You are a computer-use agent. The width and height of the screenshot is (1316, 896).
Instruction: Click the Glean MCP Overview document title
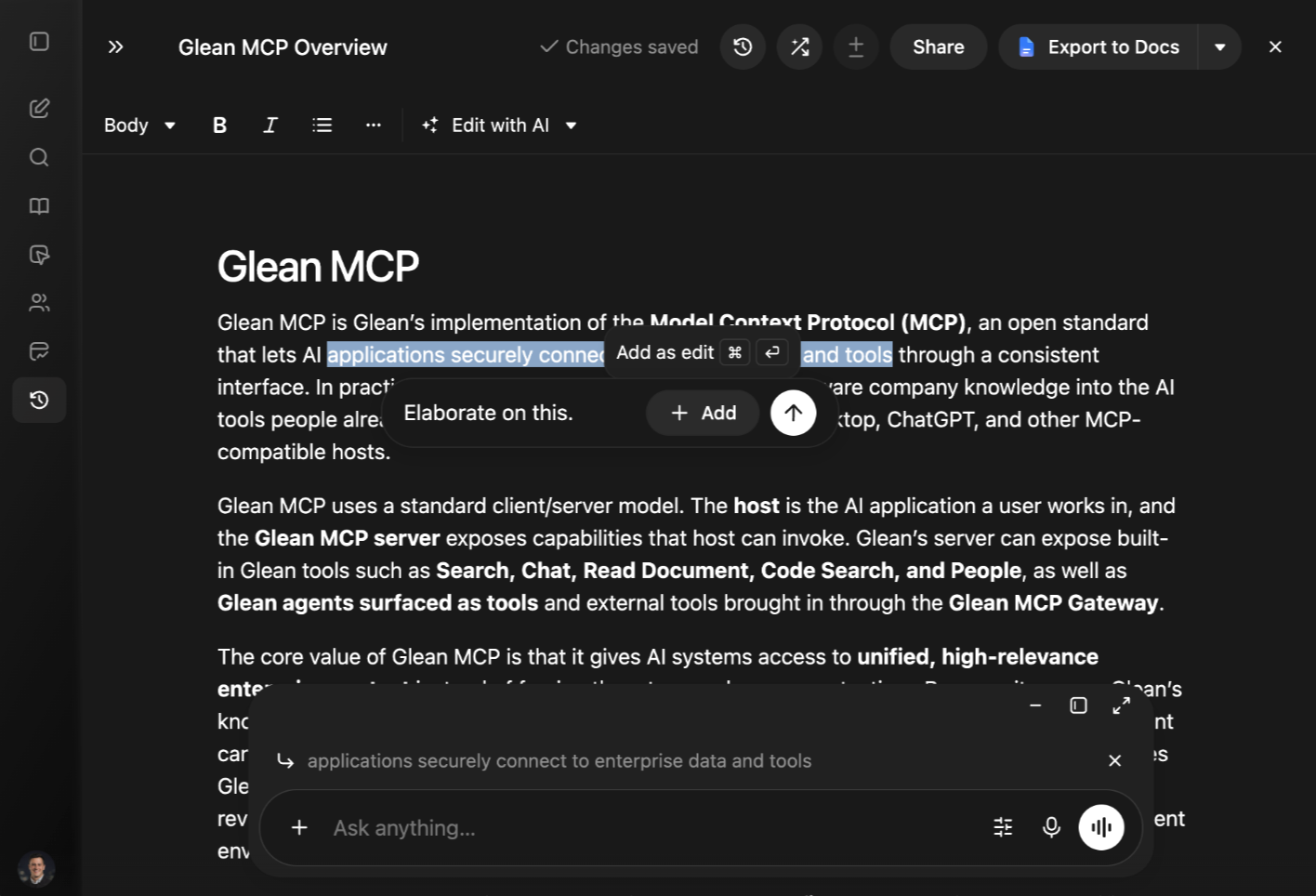283,46
